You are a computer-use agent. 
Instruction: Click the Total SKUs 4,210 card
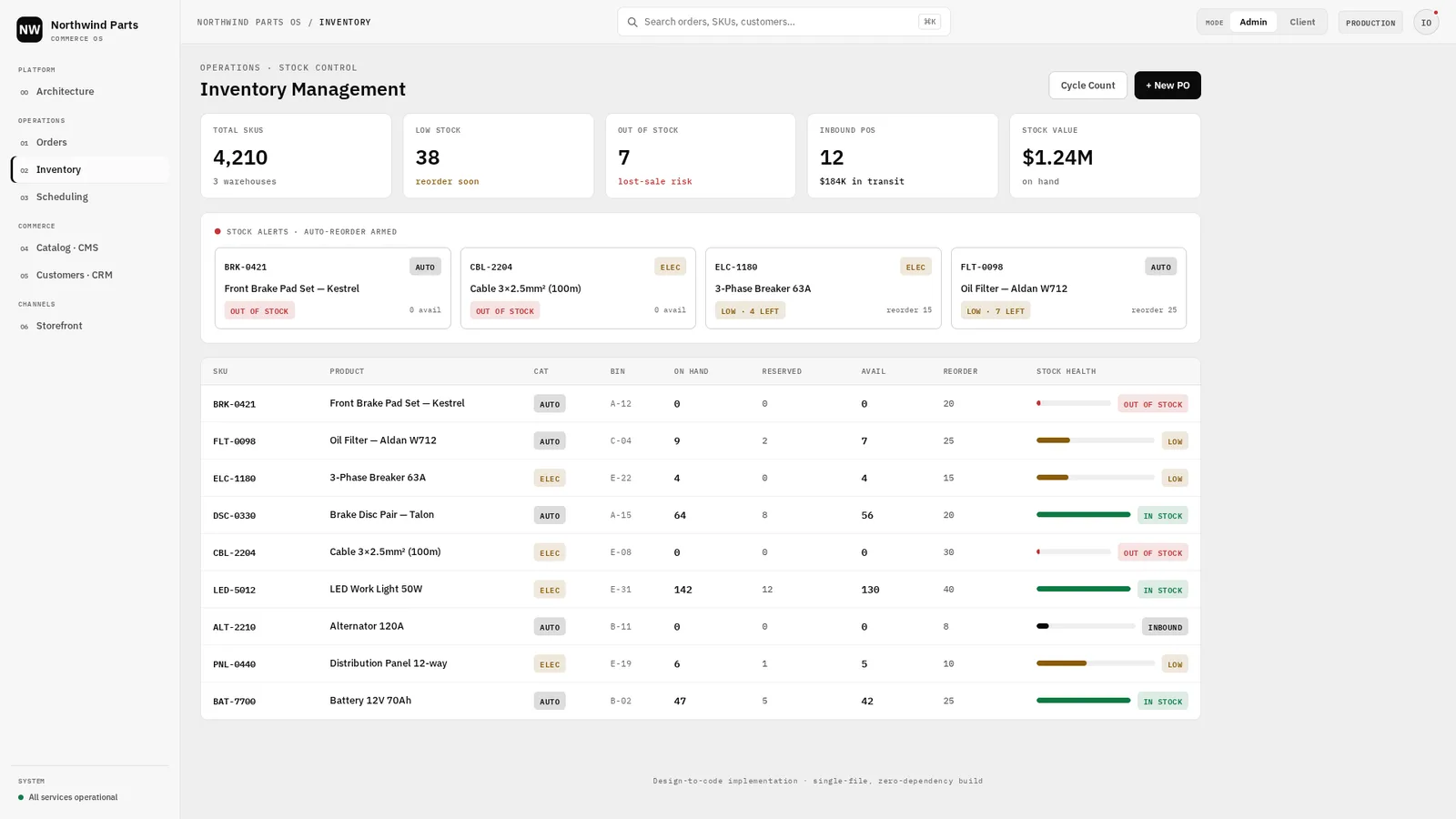click(x=296, y=156)
